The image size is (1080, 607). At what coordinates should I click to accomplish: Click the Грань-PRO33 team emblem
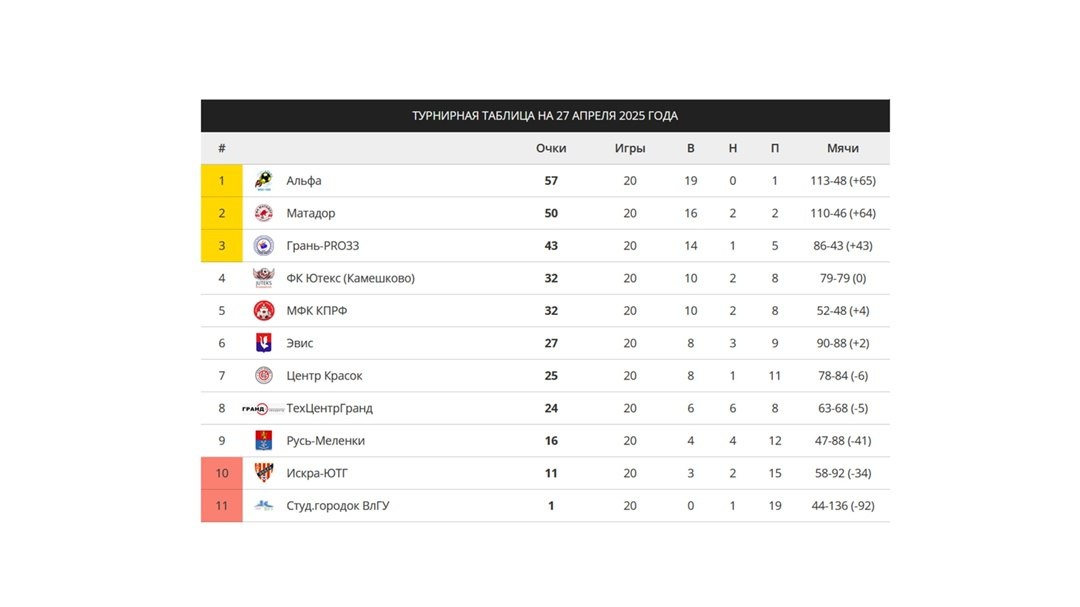click(263, 245)
